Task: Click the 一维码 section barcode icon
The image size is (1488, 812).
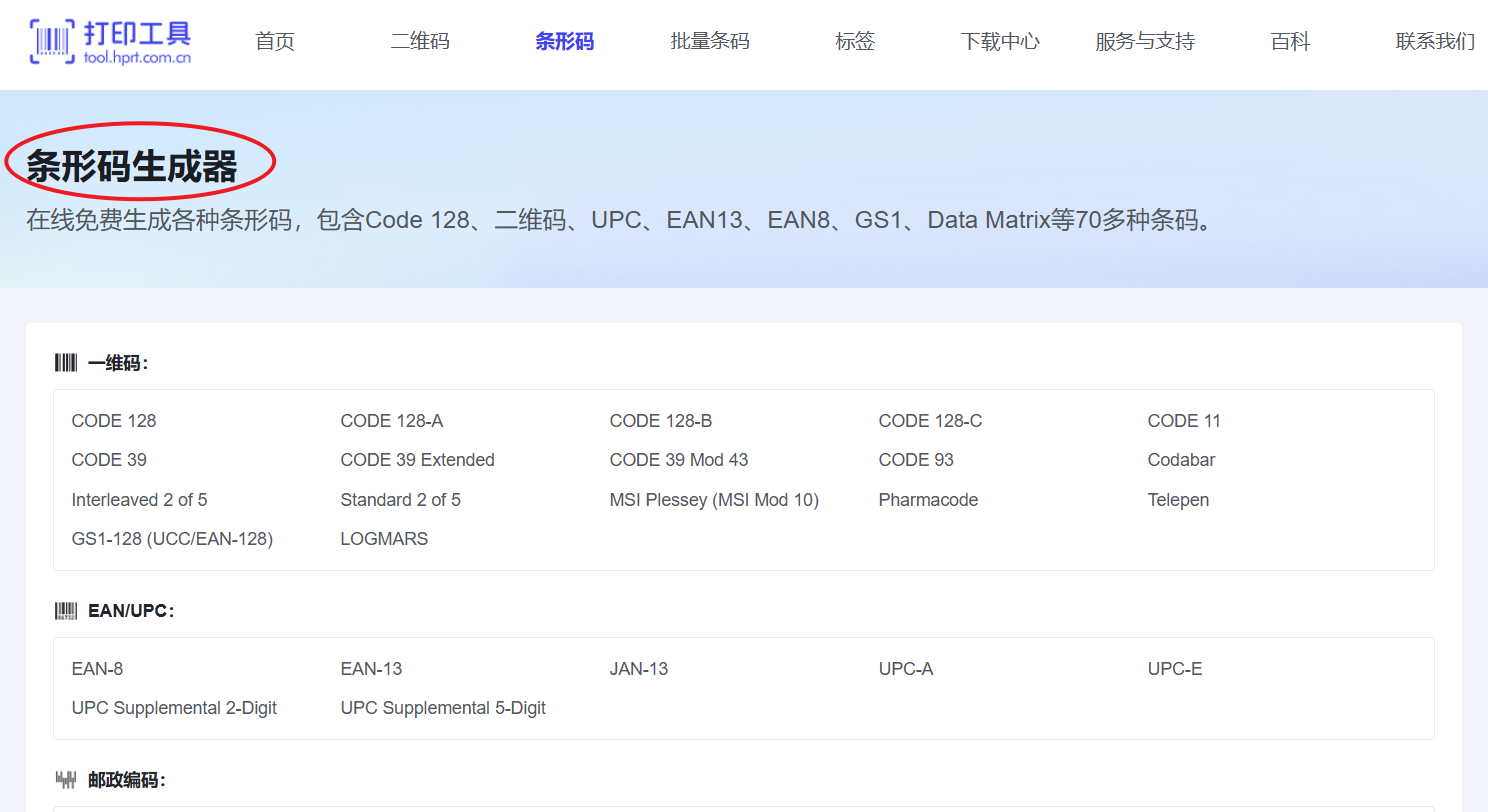Action: pos(66,363)
